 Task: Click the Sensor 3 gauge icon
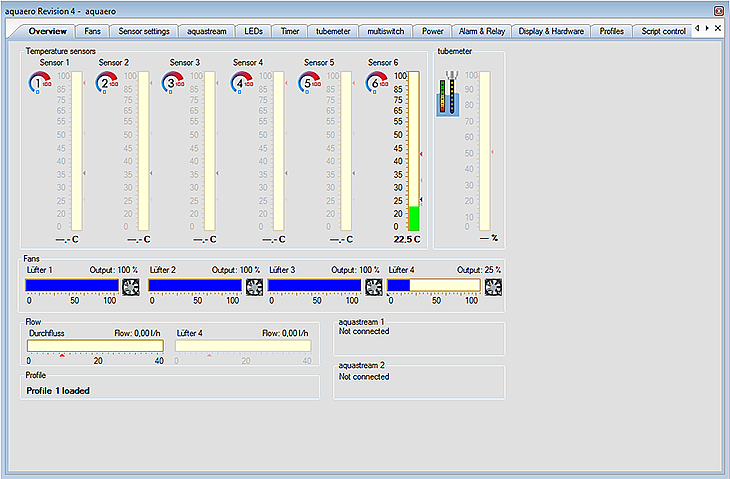point(172,83)
